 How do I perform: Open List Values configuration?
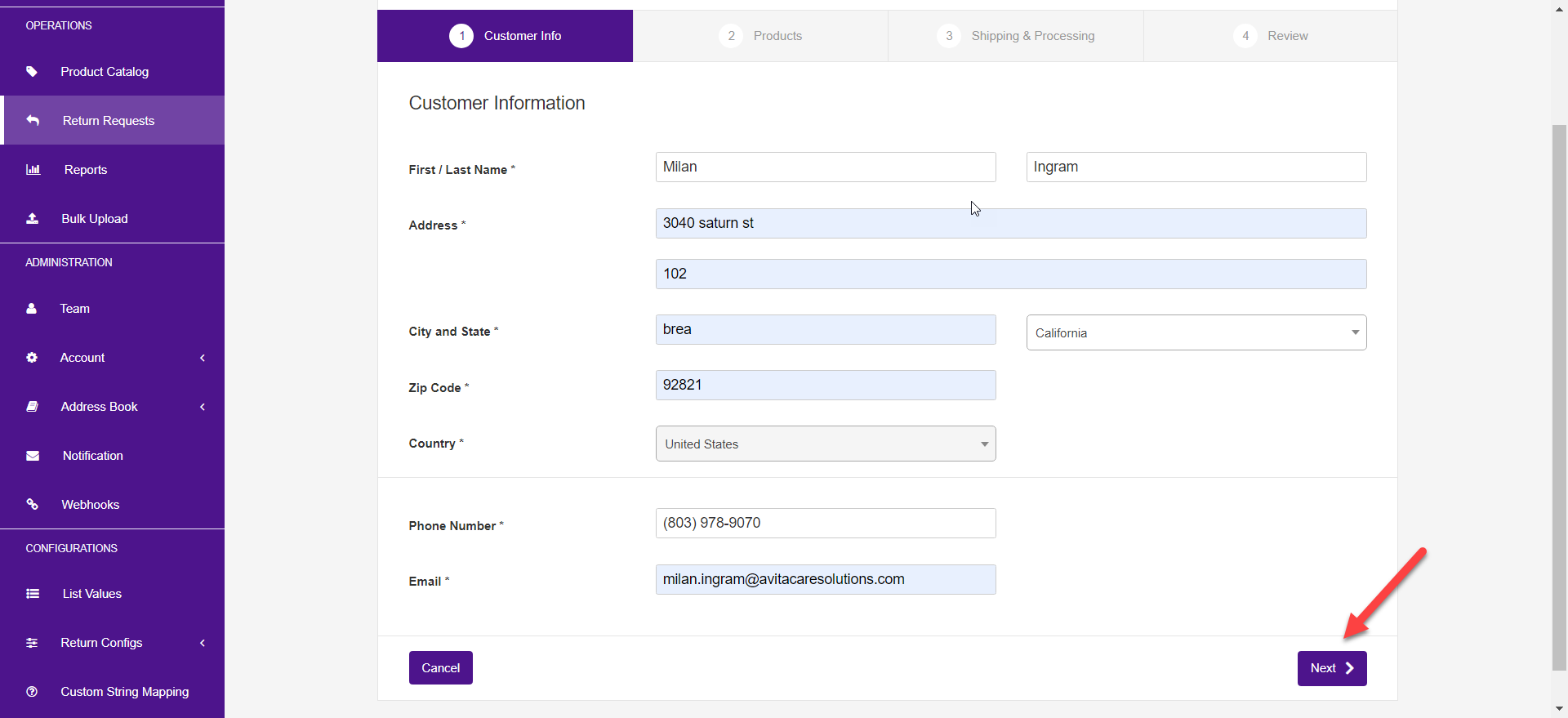click(112, 594)
